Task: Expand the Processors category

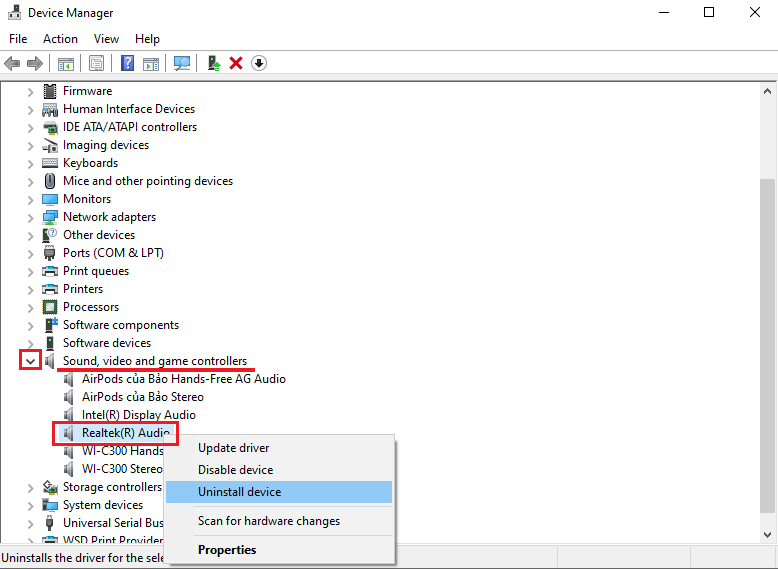Action: click(30, 308)
